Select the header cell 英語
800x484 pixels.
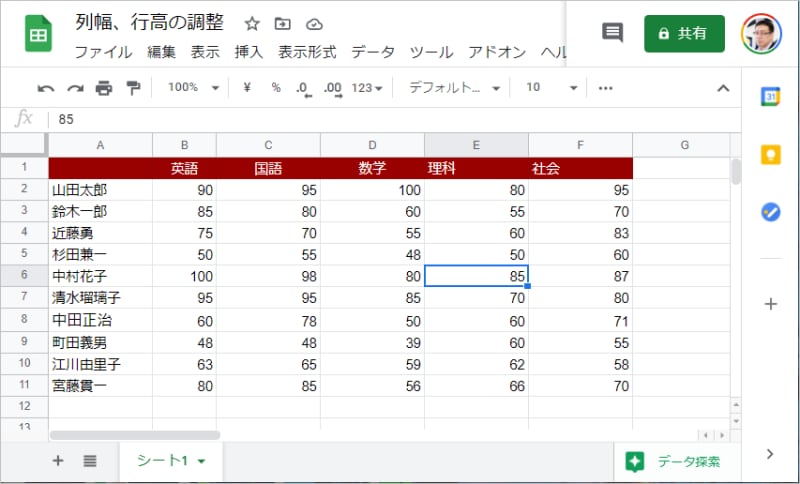[184, 168]
